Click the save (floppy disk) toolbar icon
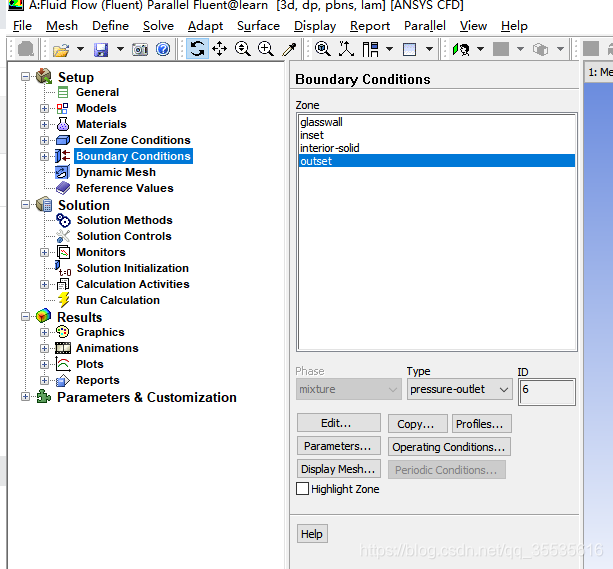613x569 pixels. point(101,50)
